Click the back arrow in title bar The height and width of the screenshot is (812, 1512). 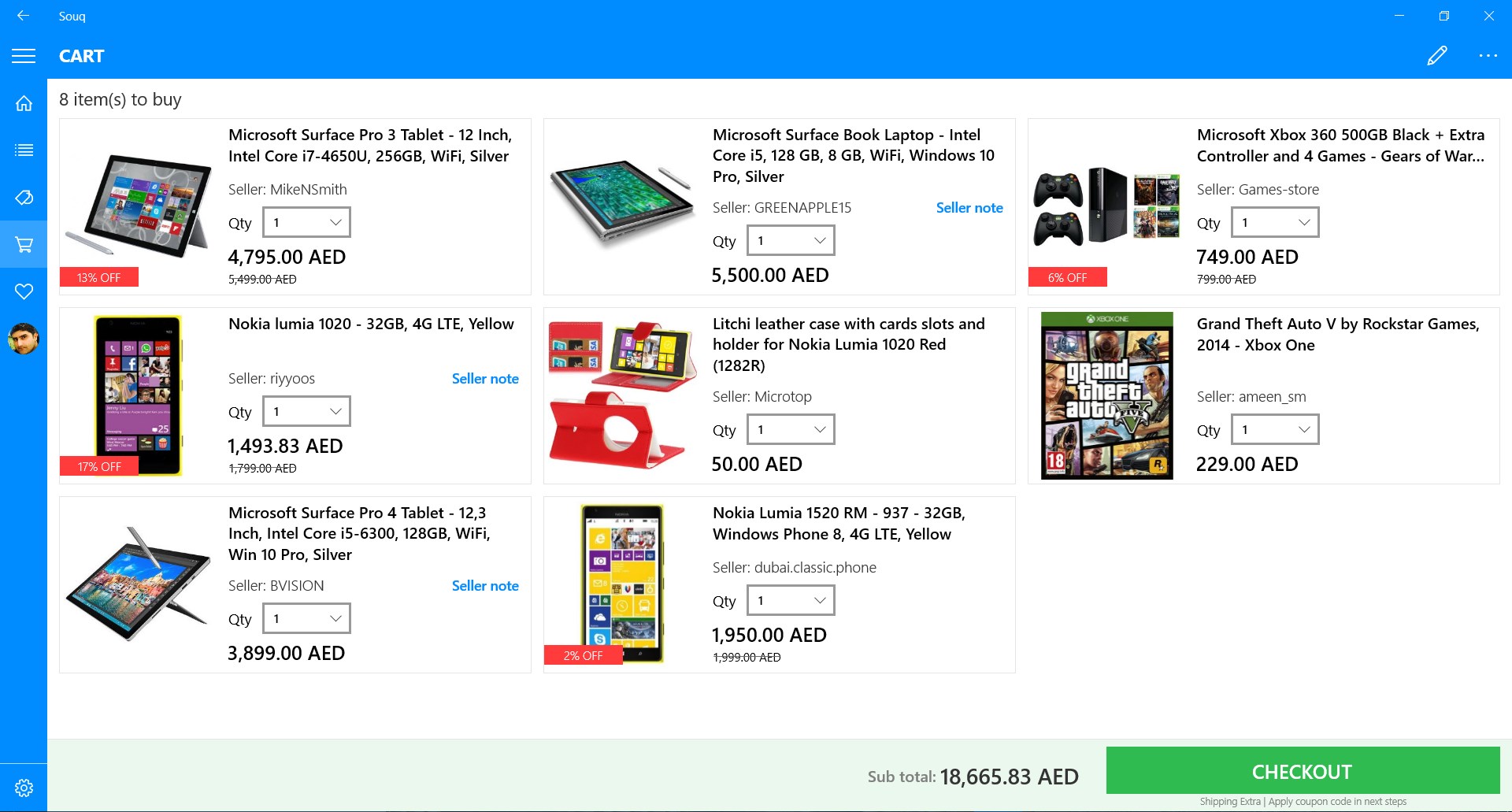tap(24, 16)
